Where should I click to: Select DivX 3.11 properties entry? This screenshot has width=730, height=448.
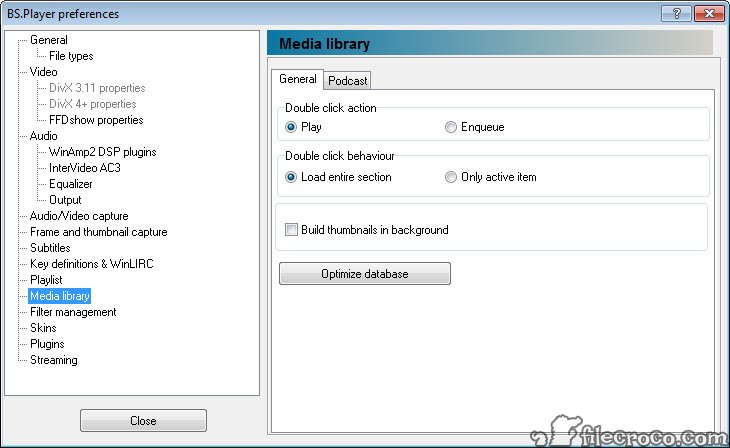(x=97, y=88)
